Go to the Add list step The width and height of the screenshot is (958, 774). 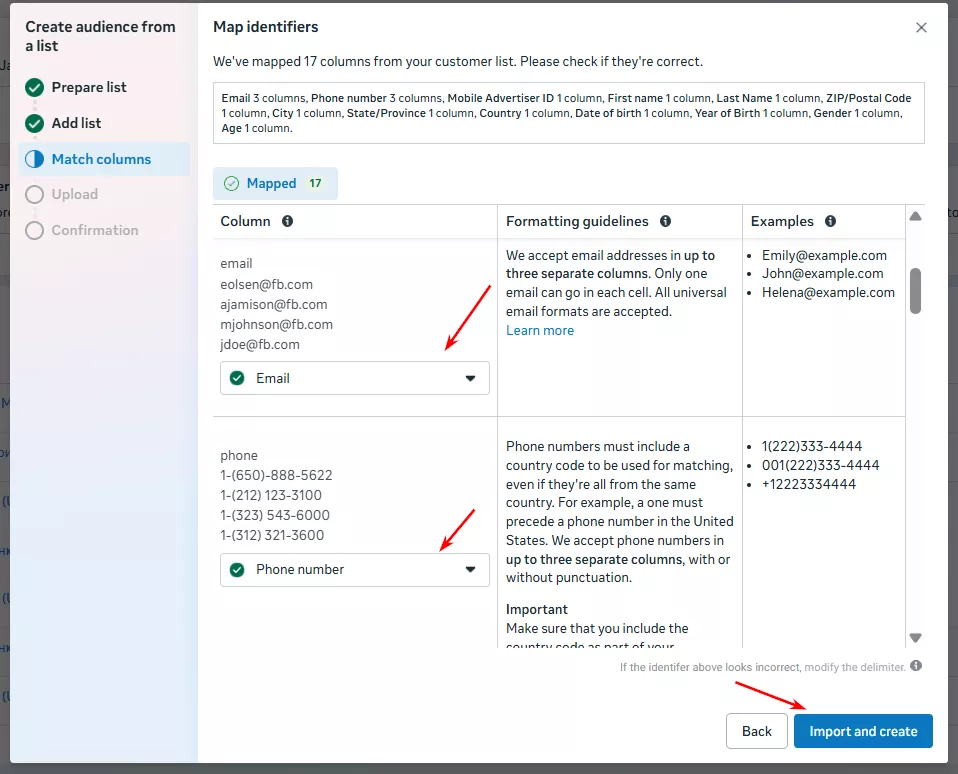76,123
